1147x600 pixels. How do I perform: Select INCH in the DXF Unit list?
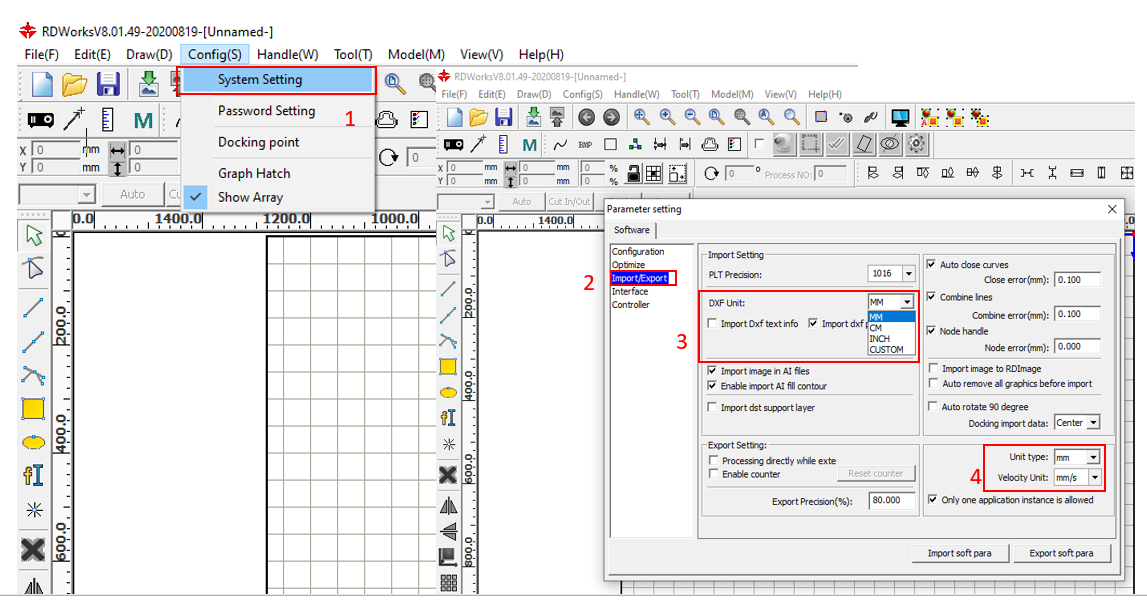point(891,339)
